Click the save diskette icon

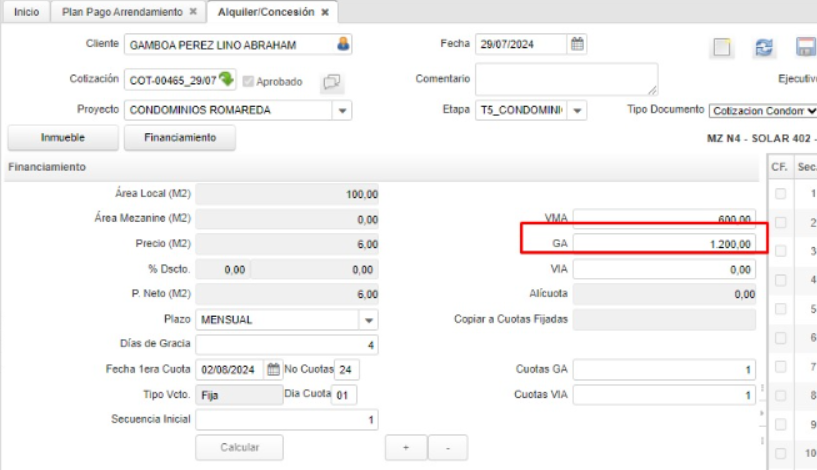point(805,47)
